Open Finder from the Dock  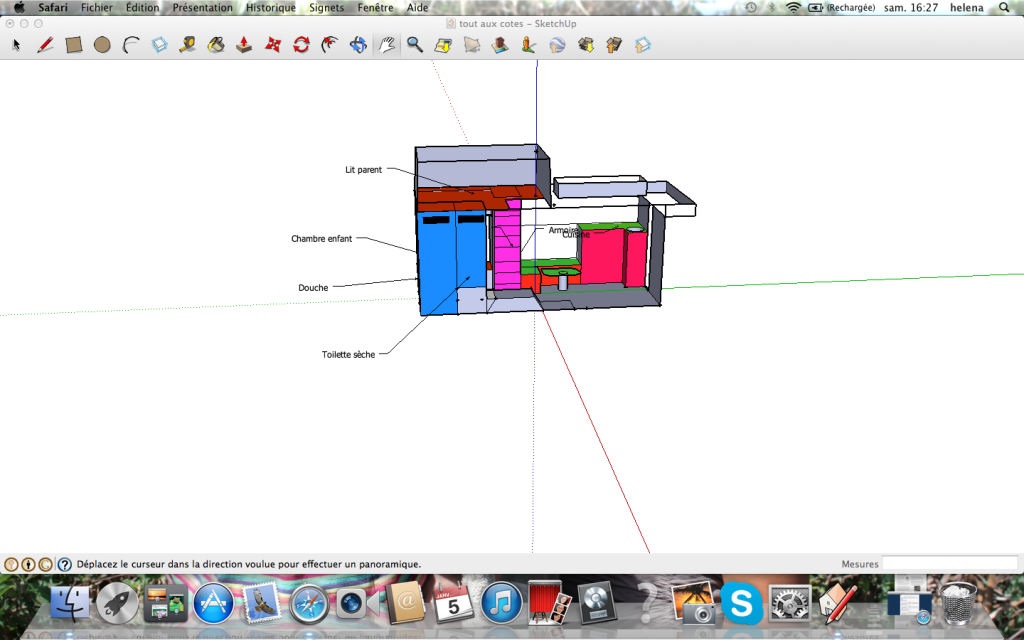[70, 602]
